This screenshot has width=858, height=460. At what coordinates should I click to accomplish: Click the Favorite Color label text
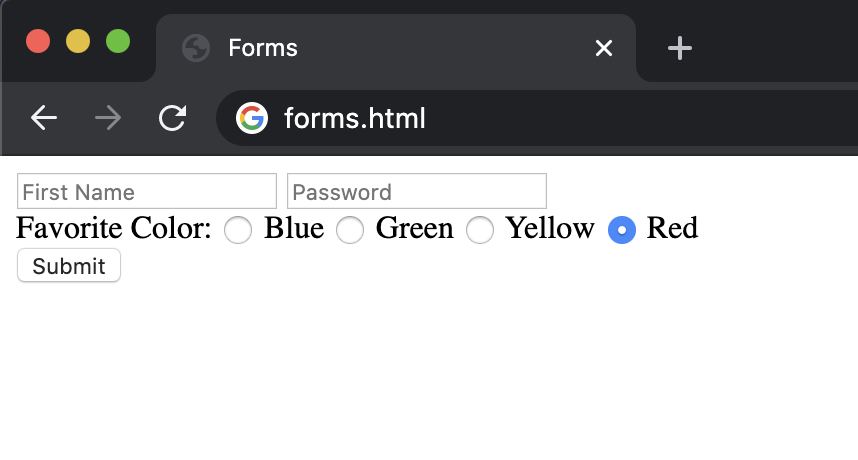pos(114,229)
